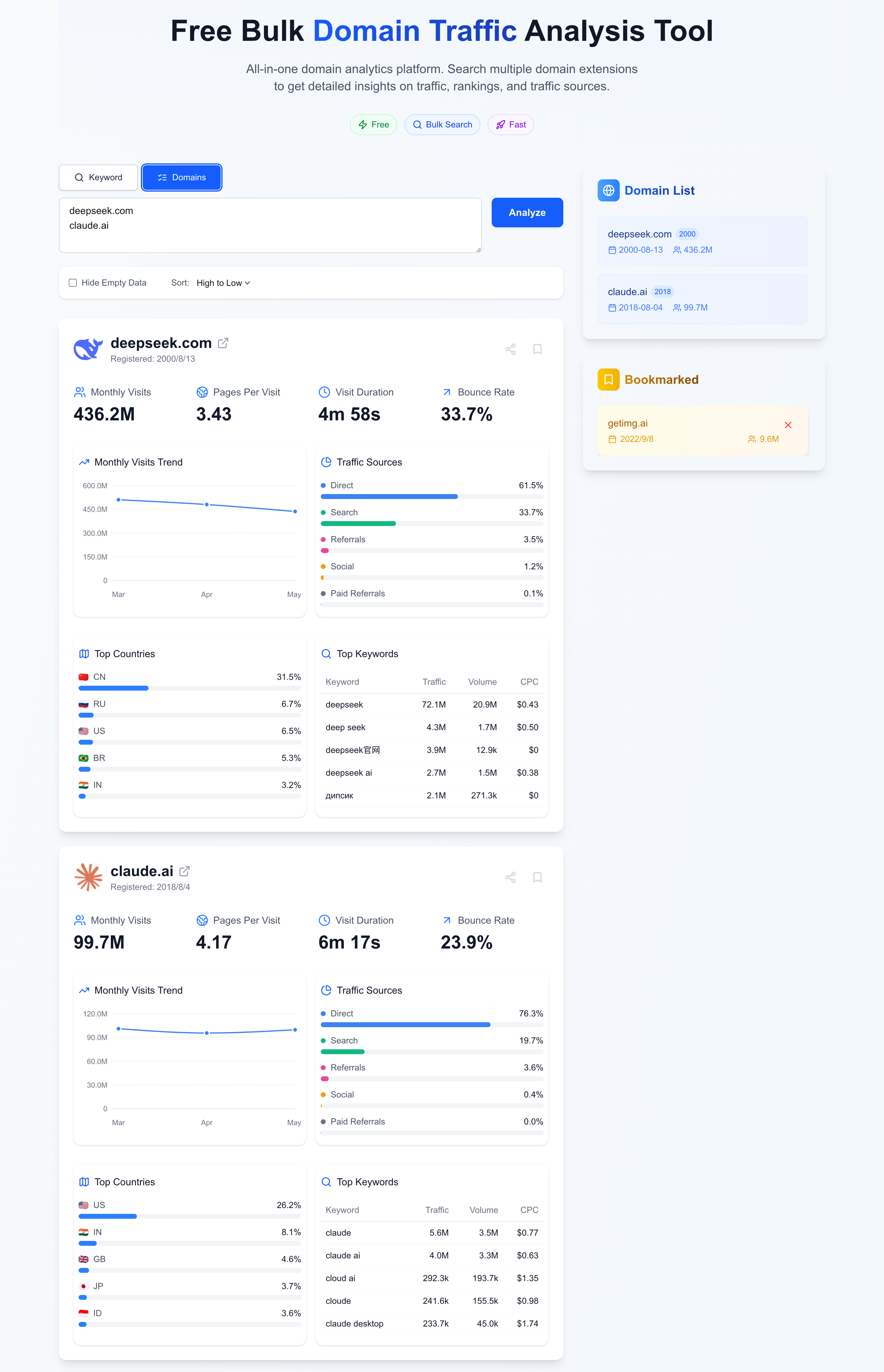Click claude.ai Pages Per Visit icon

[x=202, y=921]
